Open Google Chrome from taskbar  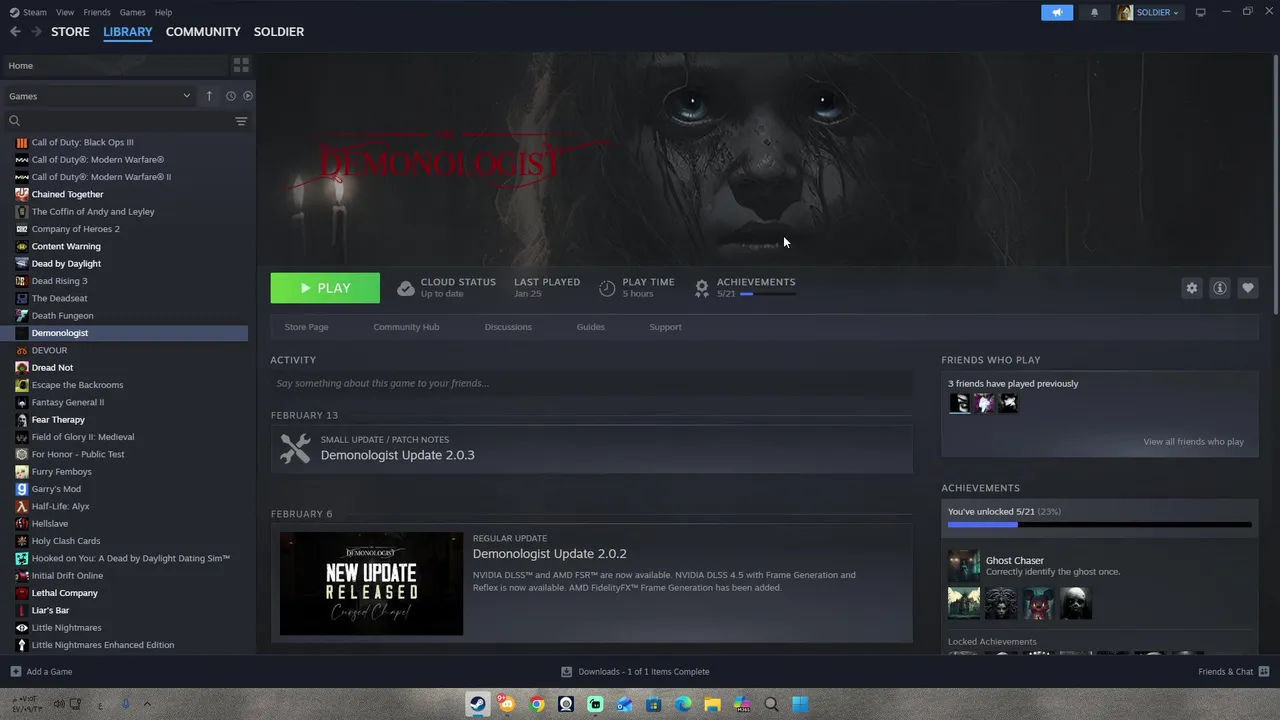coord(537,704)
